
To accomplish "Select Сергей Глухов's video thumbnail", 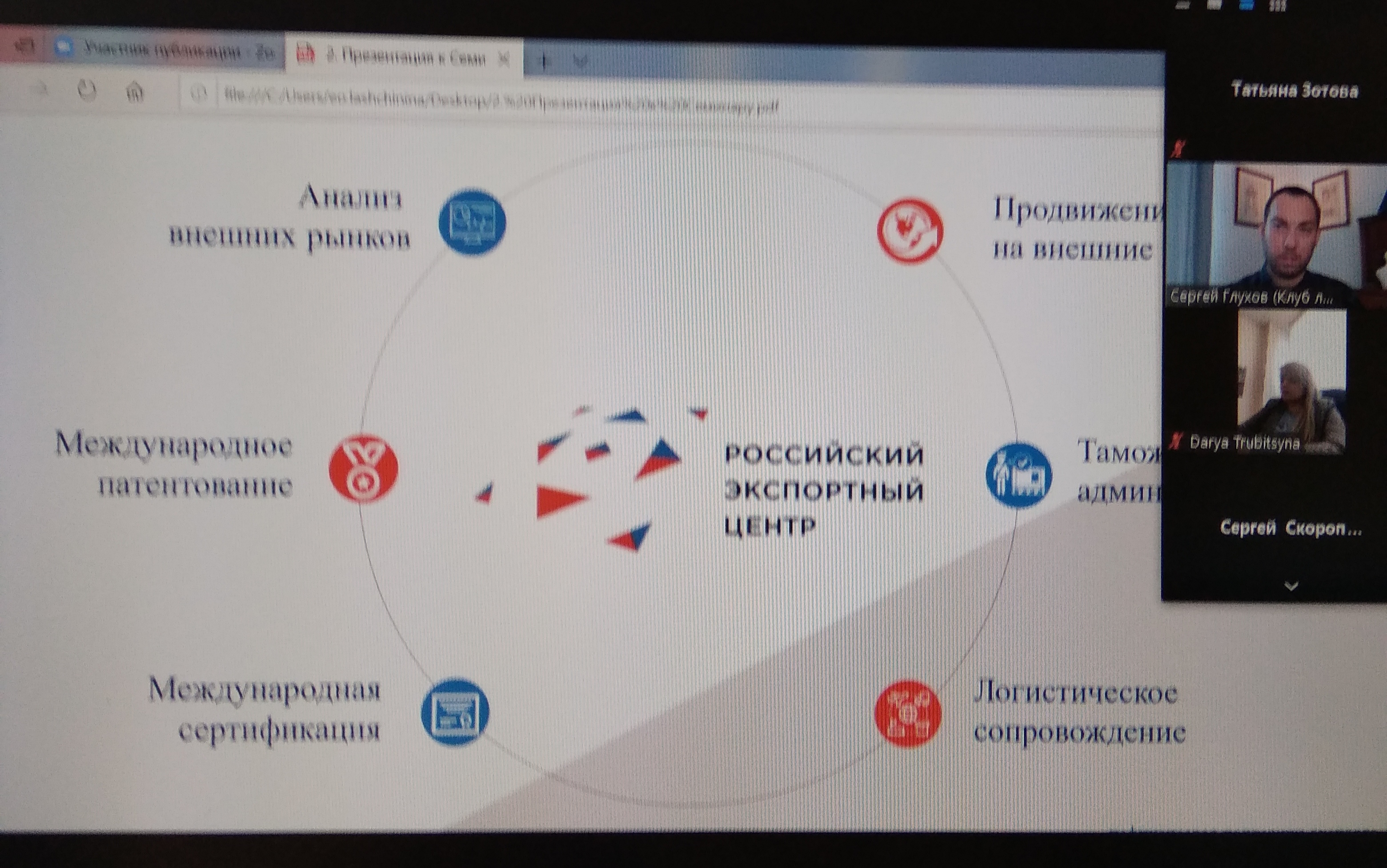I will pos(1277,234).
